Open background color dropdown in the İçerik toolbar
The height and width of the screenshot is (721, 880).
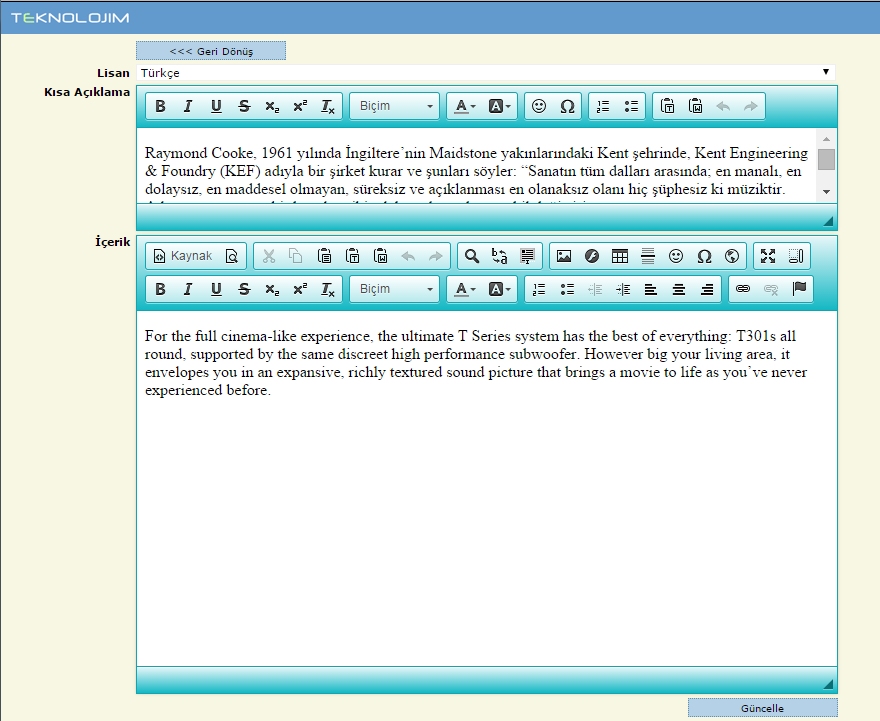(x=499, y=289)
